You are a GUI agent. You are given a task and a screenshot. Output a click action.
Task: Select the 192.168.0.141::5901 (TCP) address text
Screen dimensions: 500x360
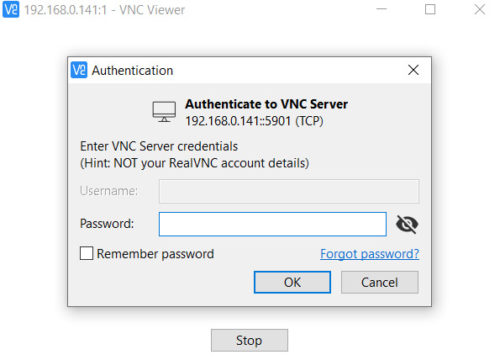[254, 121]
